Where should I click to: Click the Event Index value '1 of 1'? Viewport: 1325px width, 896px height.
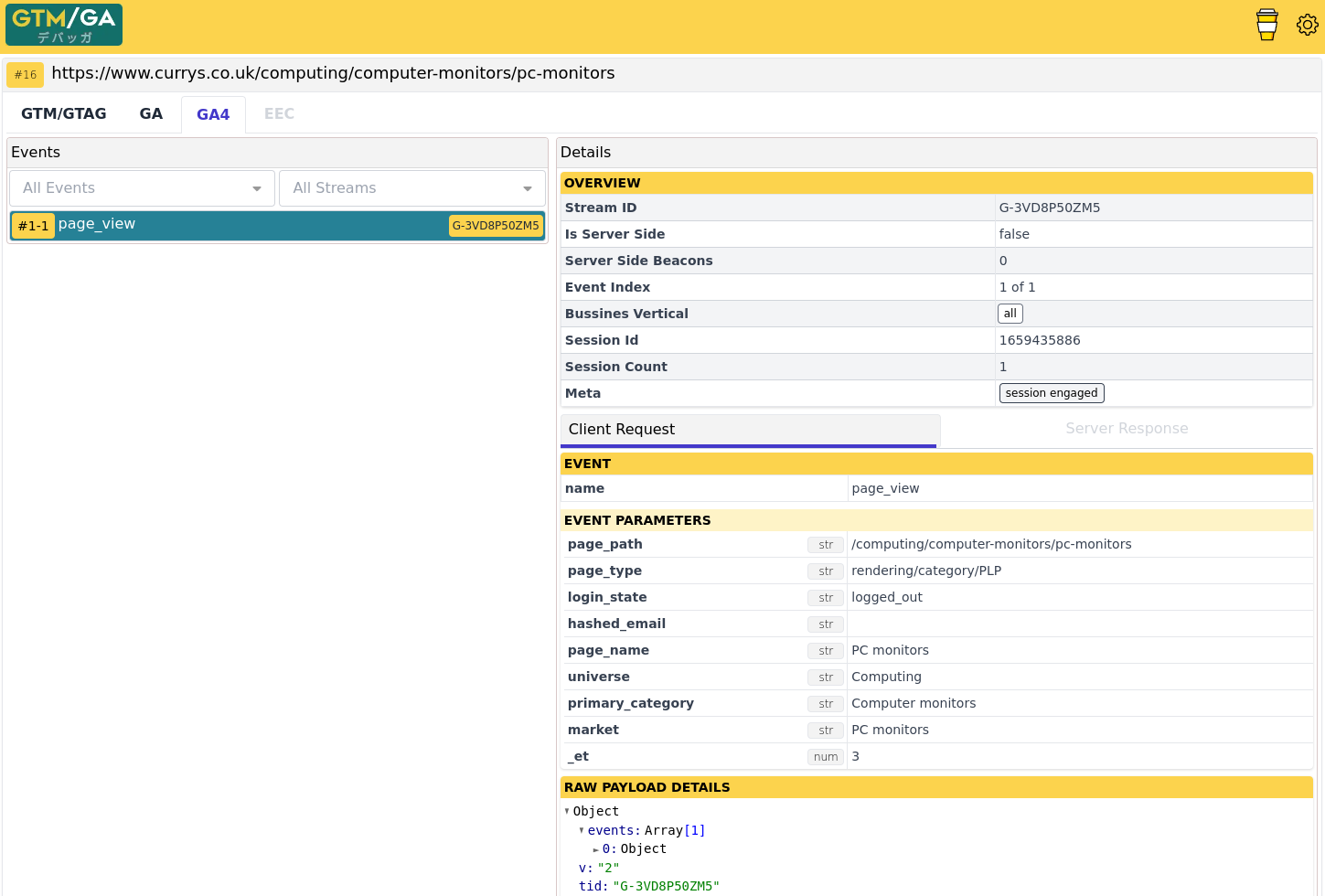tap(1017, 287)
